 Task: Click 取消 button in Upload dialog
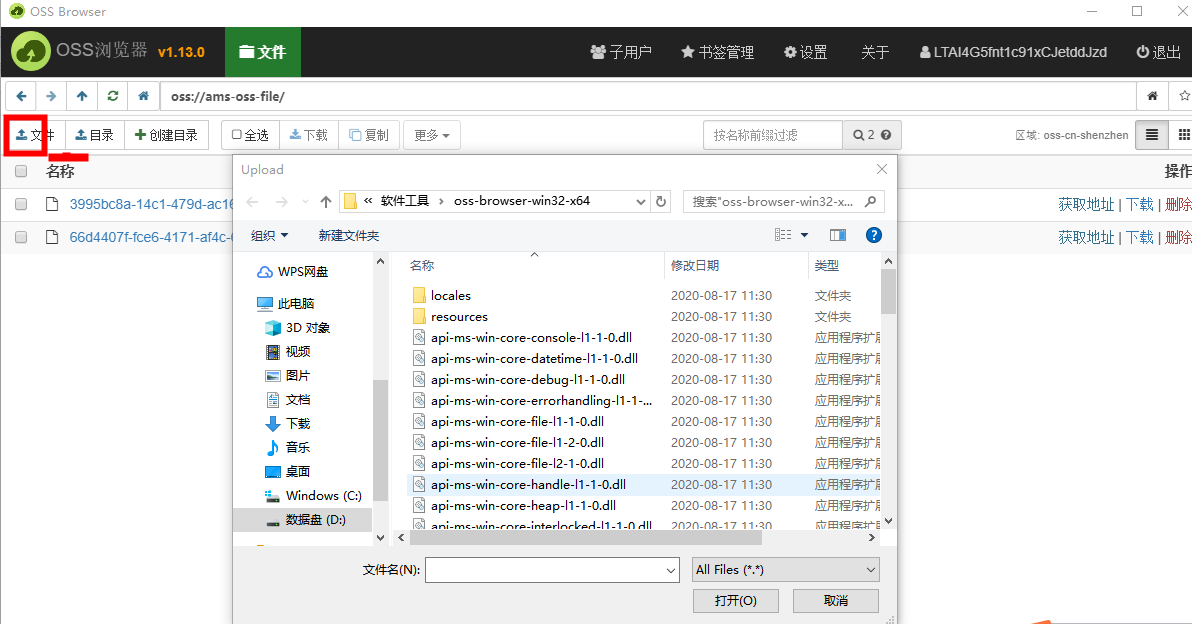835,600
